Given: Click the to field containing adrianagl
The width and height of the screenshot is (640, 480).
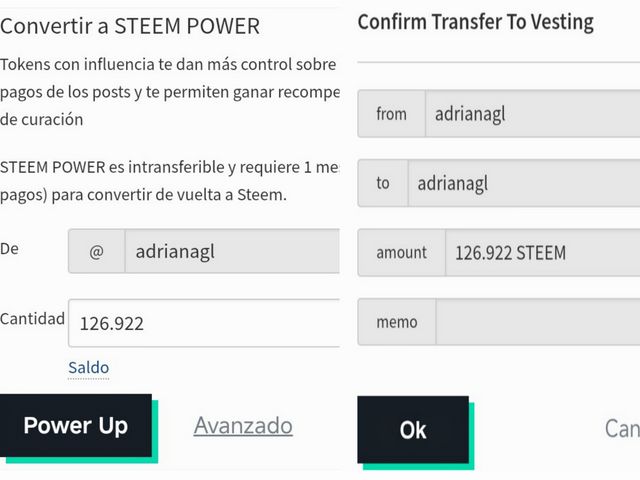Looking at the screenshot, I should coord(523,184).
